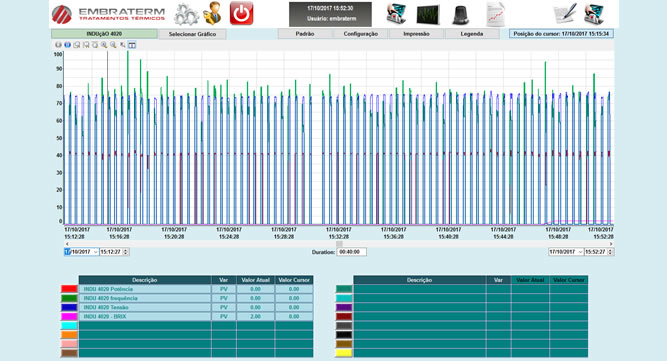Click the user with key icon
The height and width of the screenshot is (361, 667).
point(212,13)
